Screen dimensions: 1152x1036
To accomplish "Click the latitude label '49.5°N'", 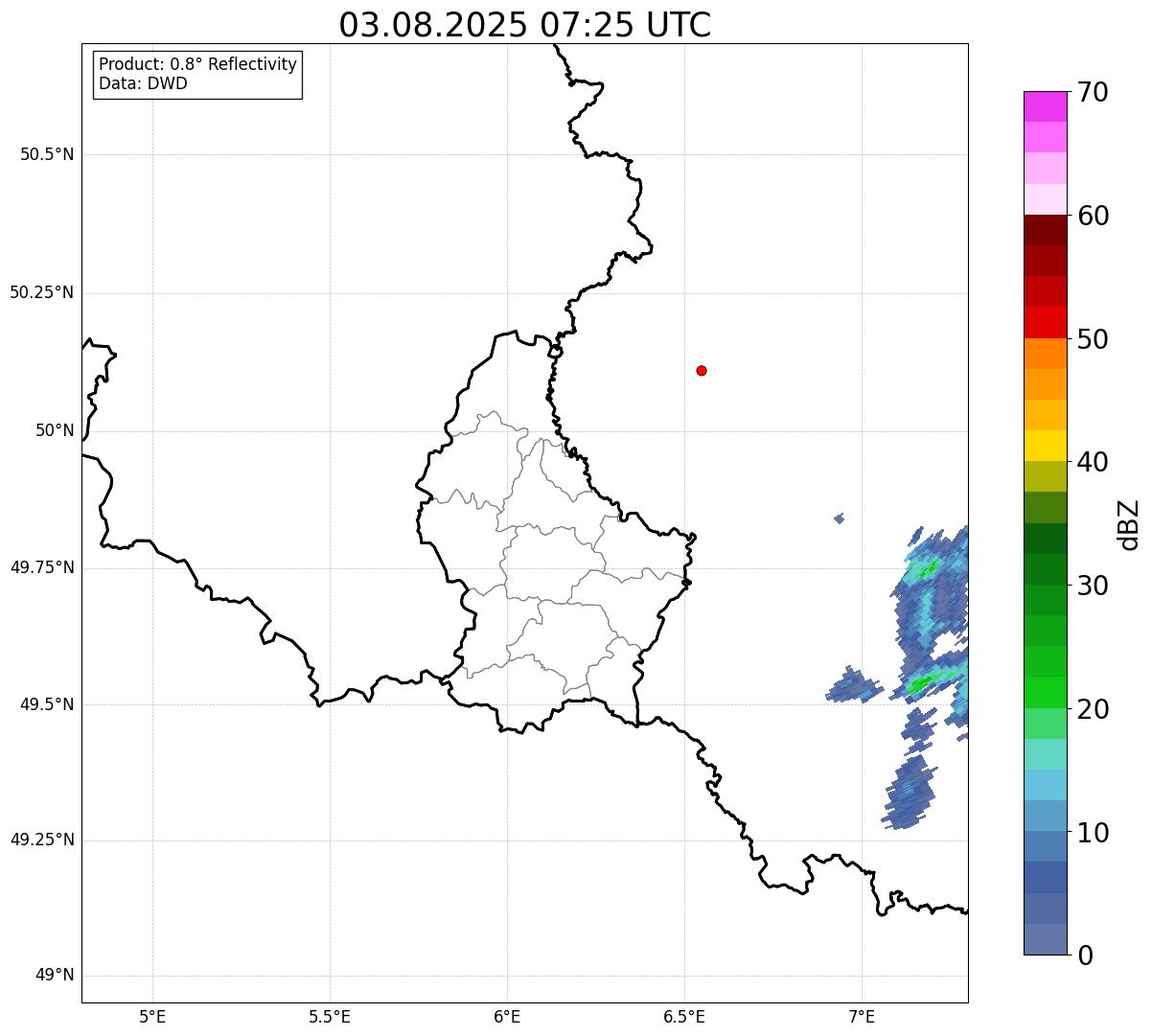I will 47,704.
